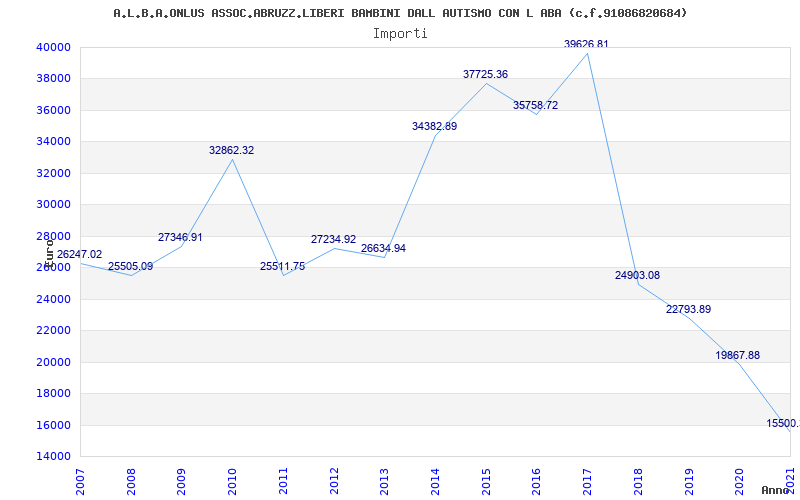Click the 2019 x-axis year label
Image resolution: width=800 pixels, height=500 pixels.
(688, 482)
